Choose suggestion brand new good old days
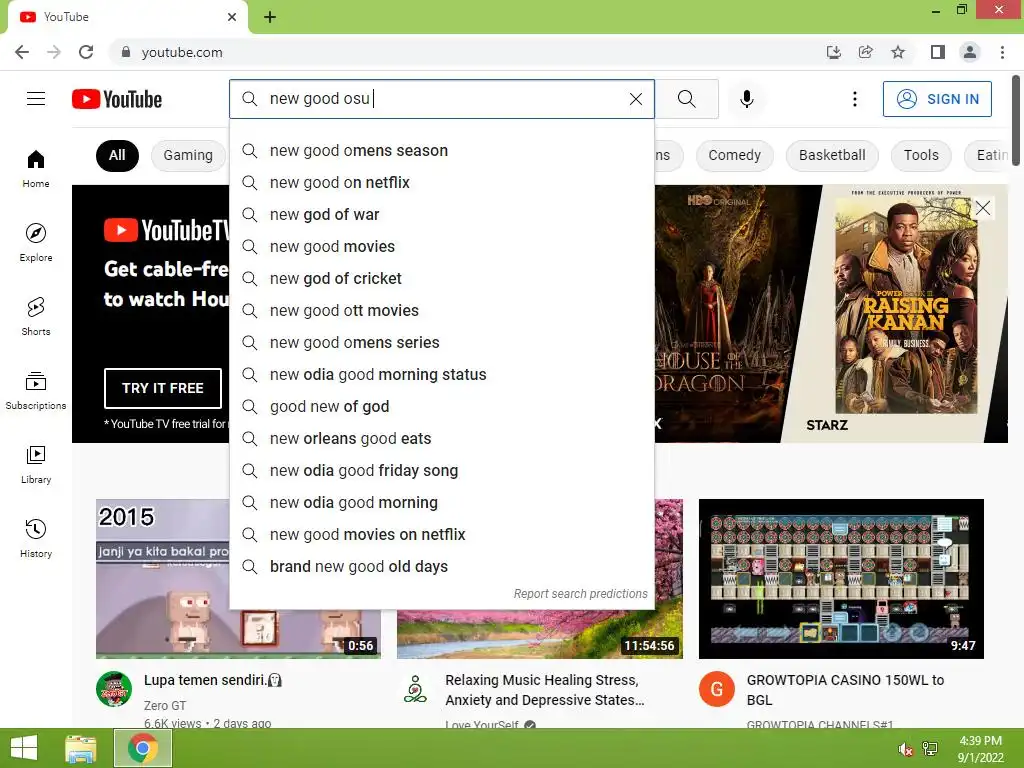This screenshot has width=1024, height=768. tap(441, 566)
